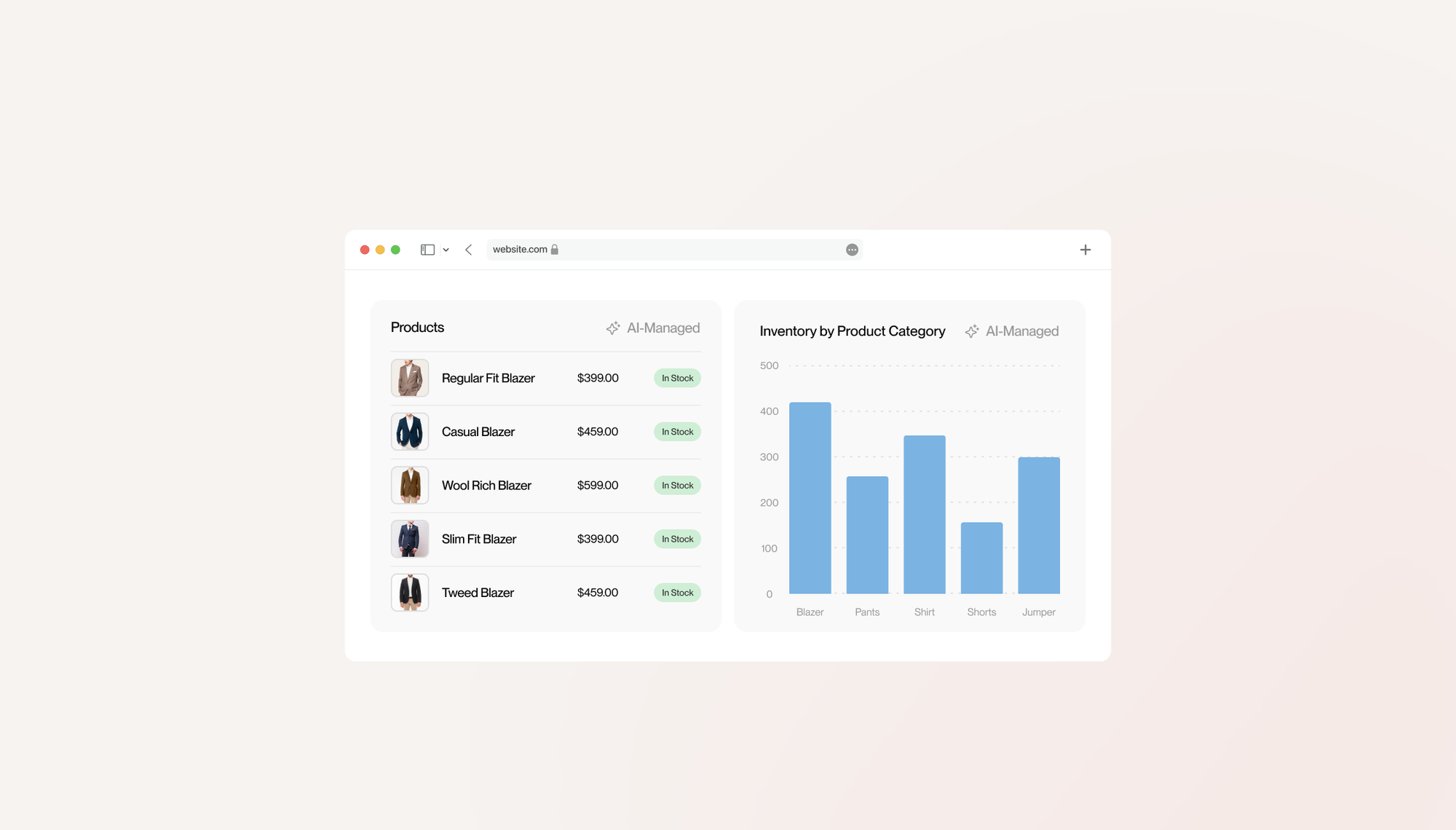The width and height of the screenshot is (1456, 830).
Task: Click the 400 value on the y-axis
Action: click(x=769, y=411)
